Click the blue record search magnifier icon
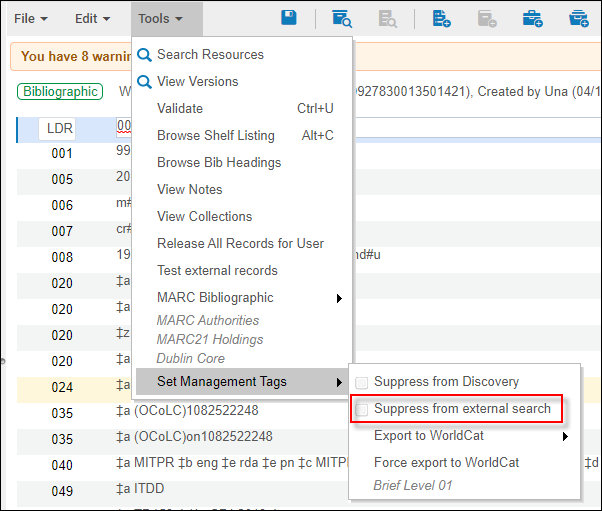Screen dimensions: 602x511 pos(342,18)
